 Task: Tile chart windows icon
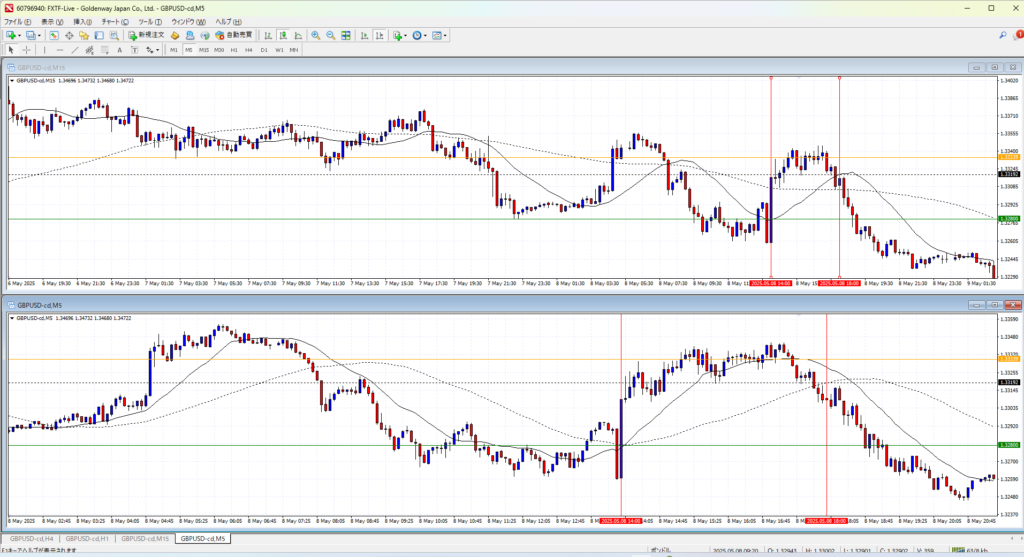(346, 35)
